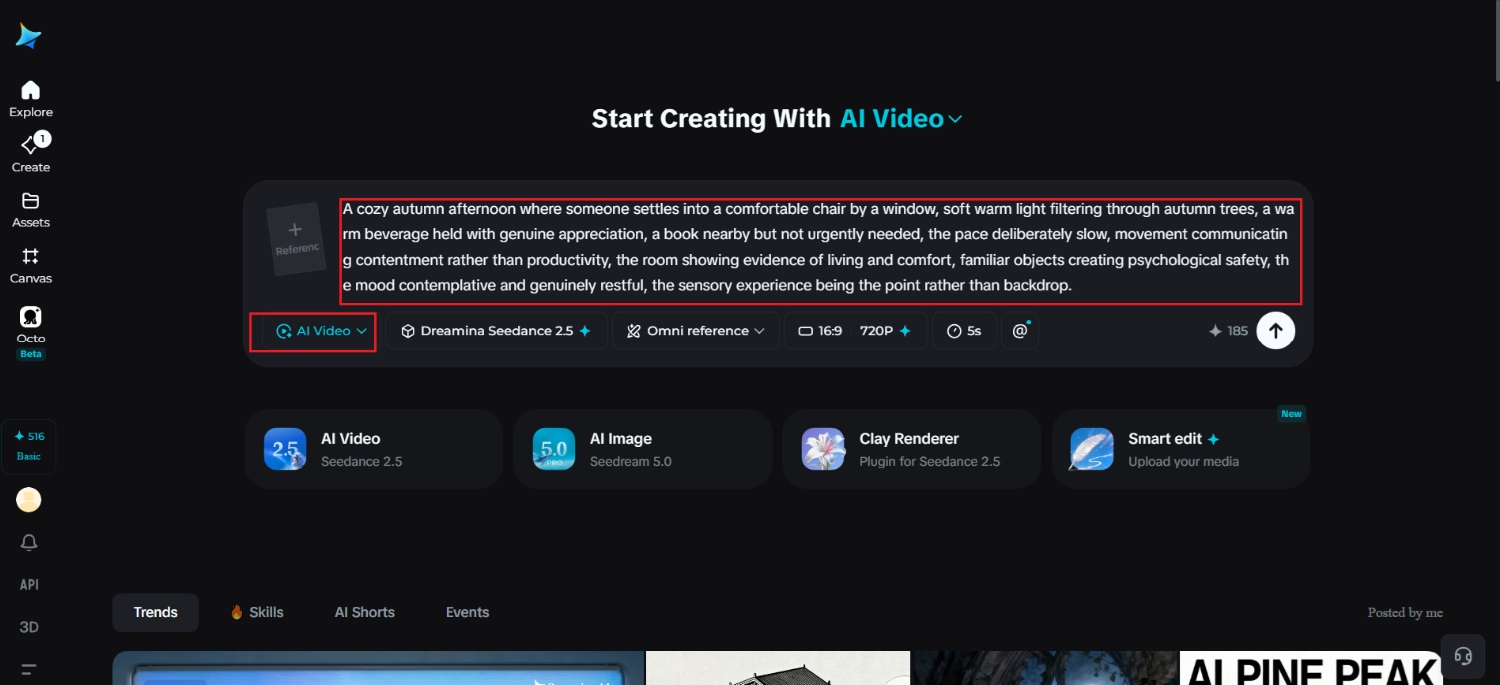Open the Canvas tool icon
This screenshot has width=1500, height=685.
pyautogui.click(x=30, y=265)
